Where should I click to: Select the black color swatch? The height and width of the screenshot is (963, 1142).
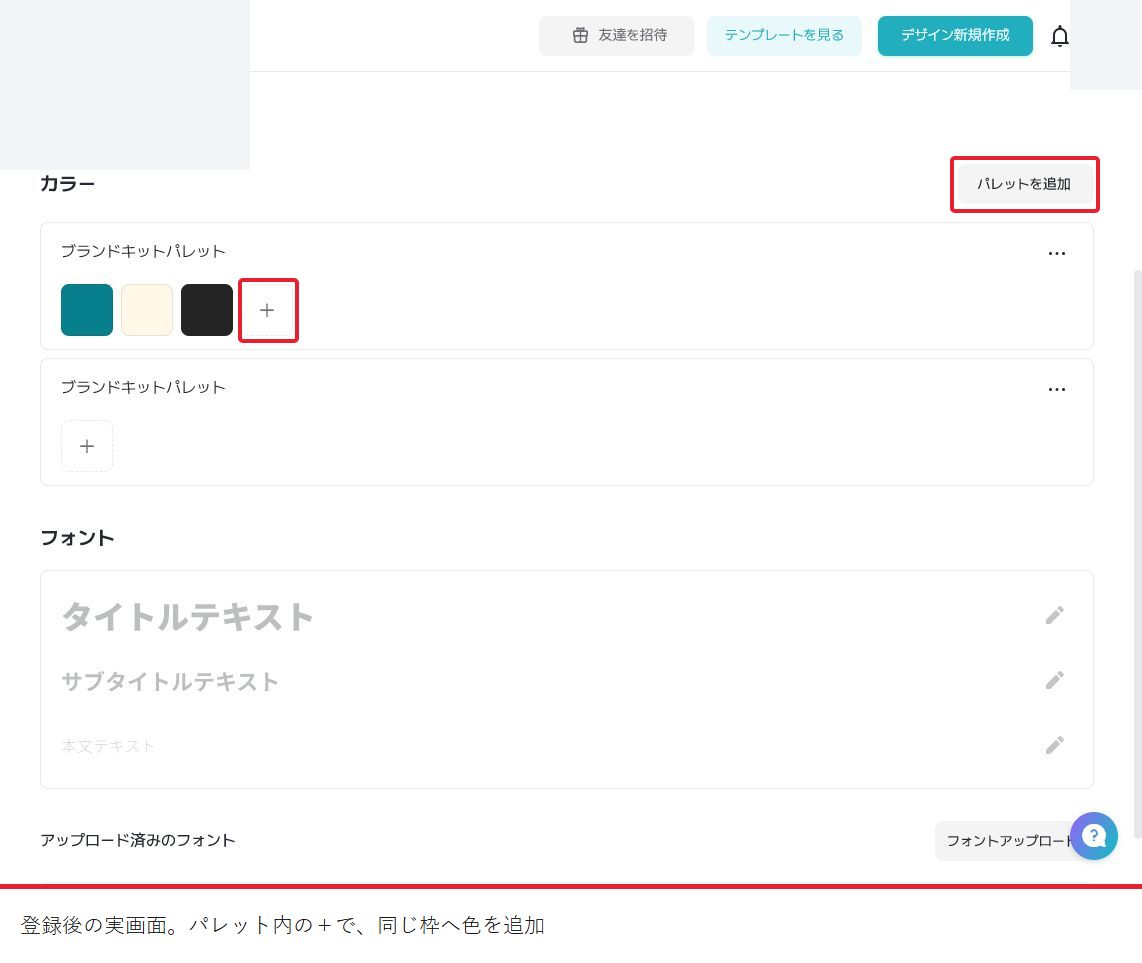pos(207,310)
